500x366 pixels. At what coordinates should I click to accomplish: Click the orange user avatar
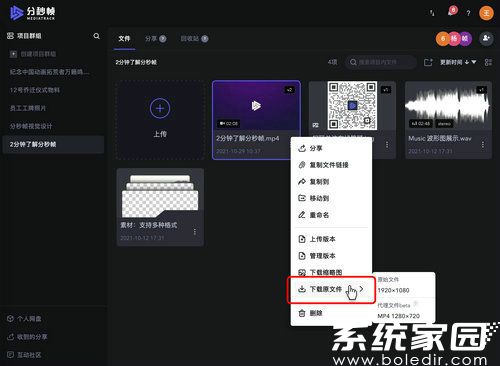pos(486,13)
